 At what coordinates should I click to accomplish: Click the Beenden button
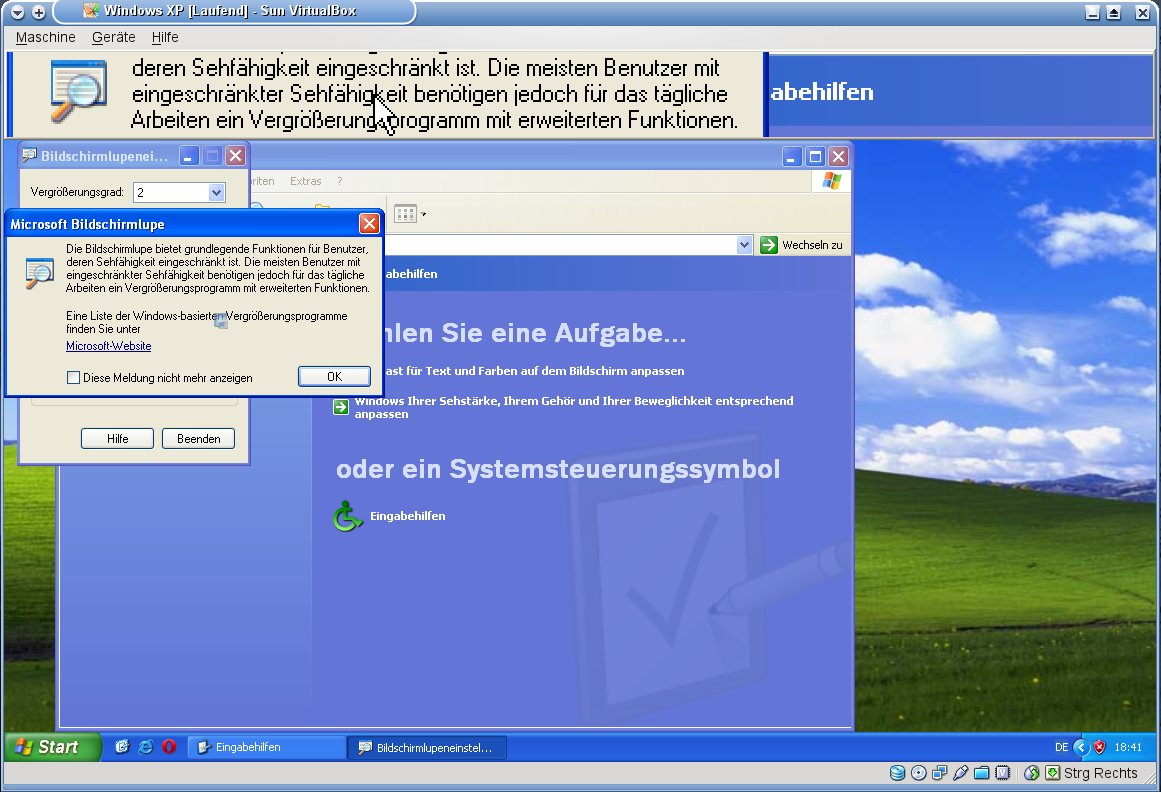click(198, 438)
